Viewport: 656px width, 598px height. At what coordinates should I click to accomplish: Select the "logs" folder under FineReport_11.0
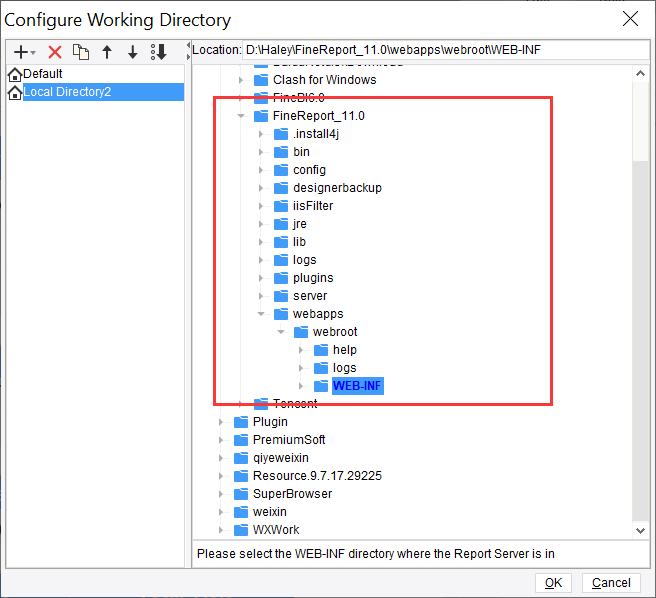click(x=304, y=260)
